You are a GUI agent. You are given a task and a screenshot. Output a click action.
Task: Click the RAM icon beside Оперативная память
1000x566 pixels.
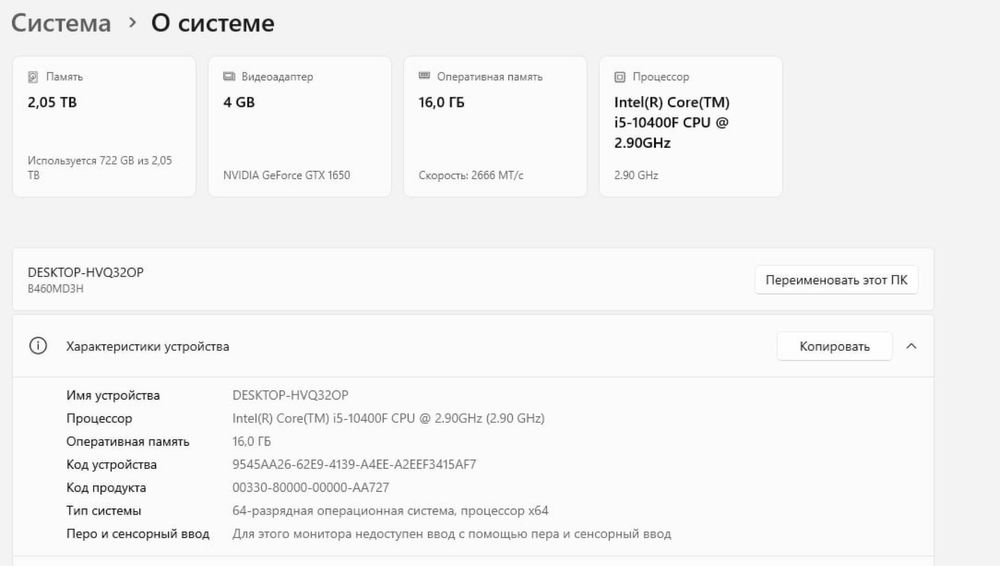pos(424,76)
